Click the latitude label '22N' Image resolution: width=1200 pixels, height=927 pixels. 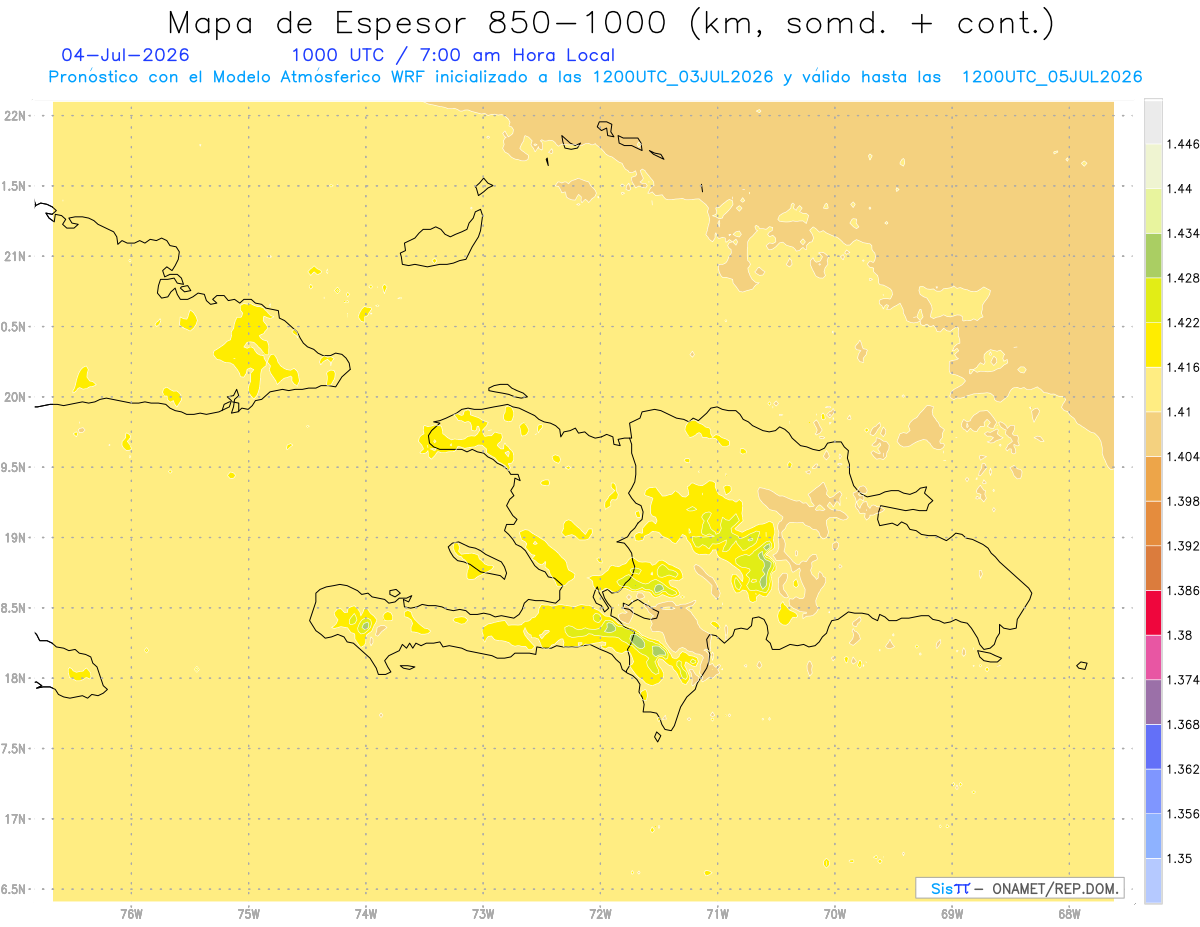pyautogui.click(x=14, y=116)
